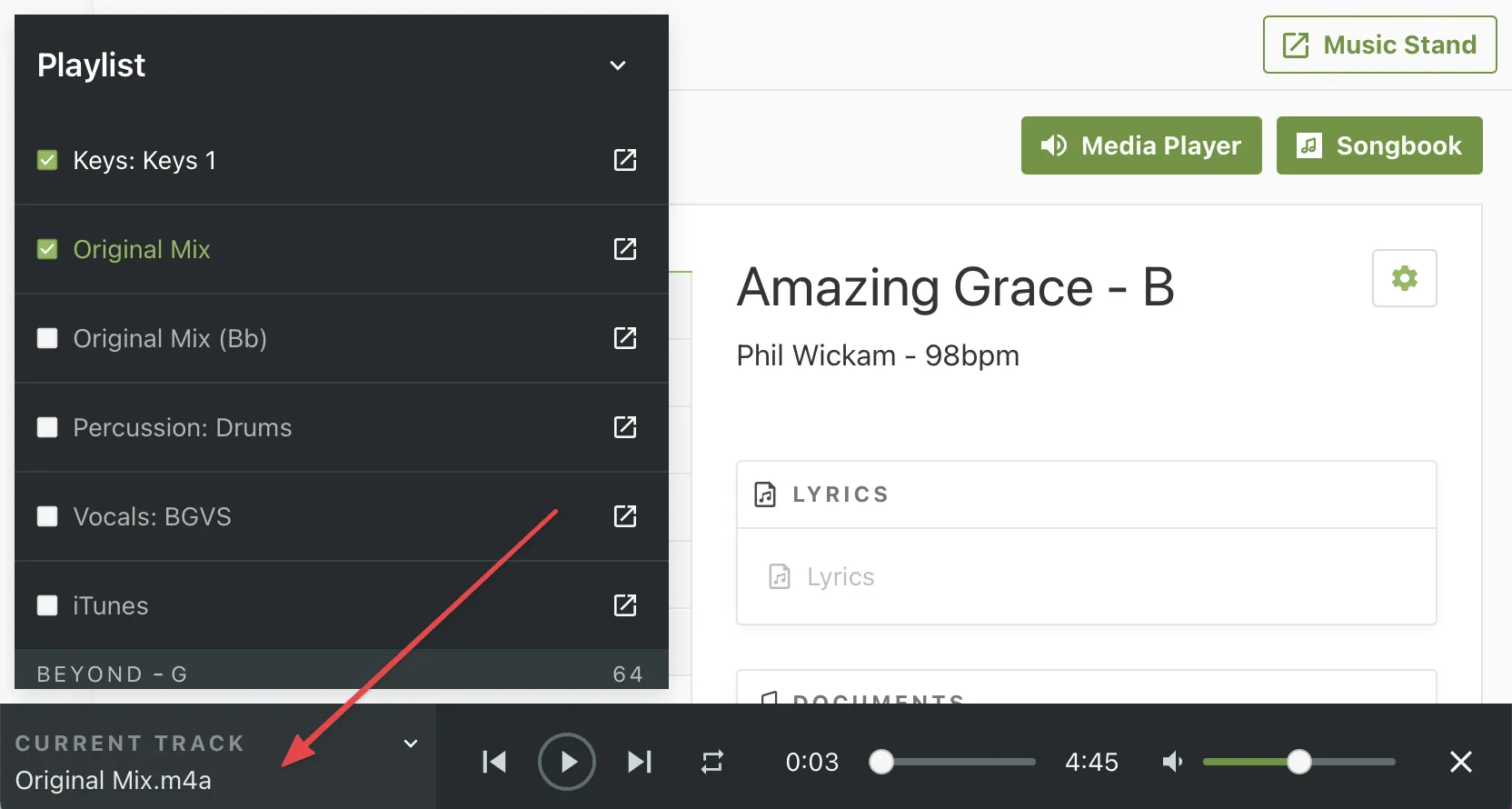Check the Vocals: BGVS track
The height and width of the screenshot is (809, 1512).
pyautogui.click(x=47, y=516)
